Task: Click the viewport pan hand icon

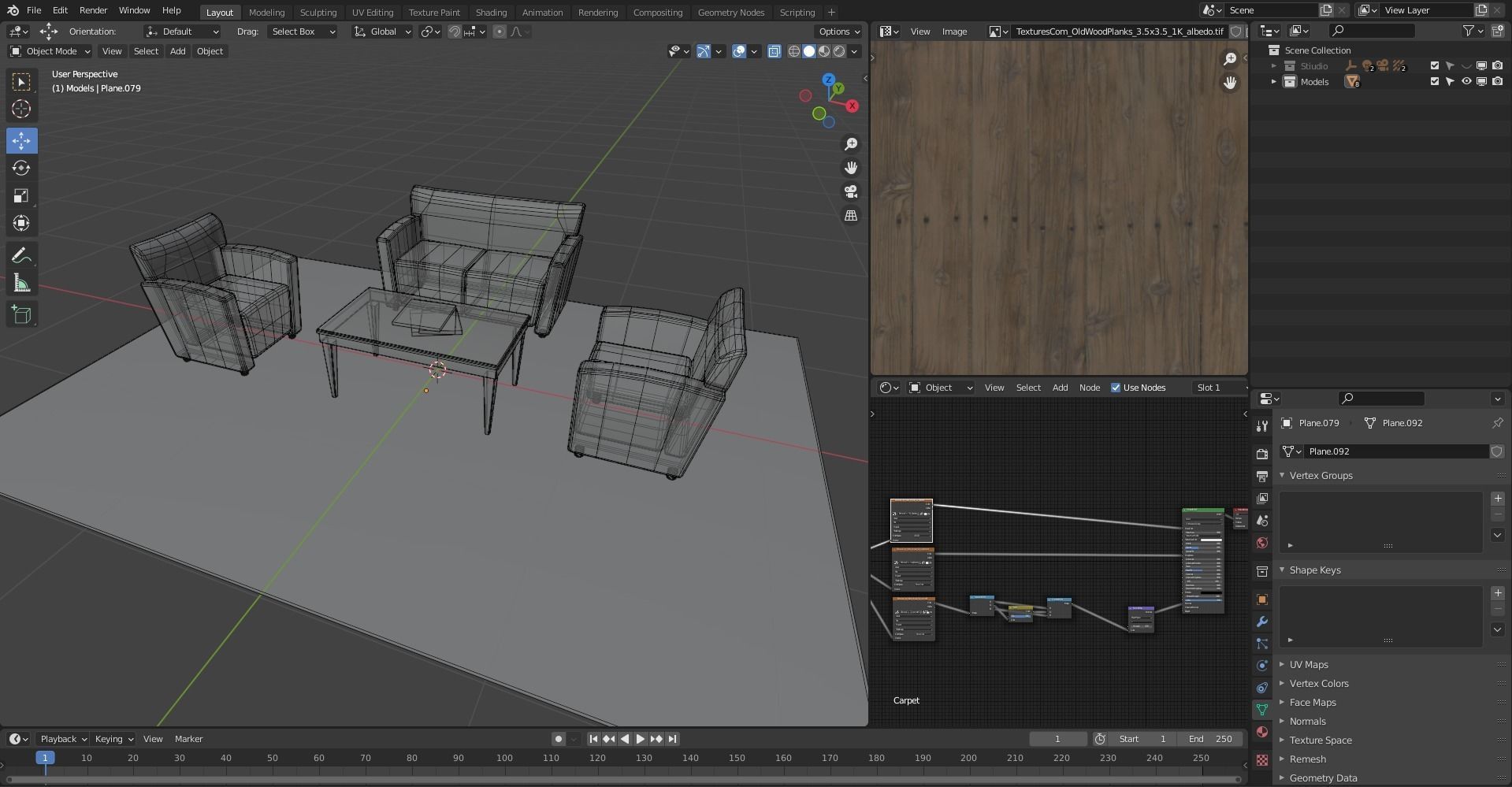Action: pyautogui.click(x=851, y=168)
